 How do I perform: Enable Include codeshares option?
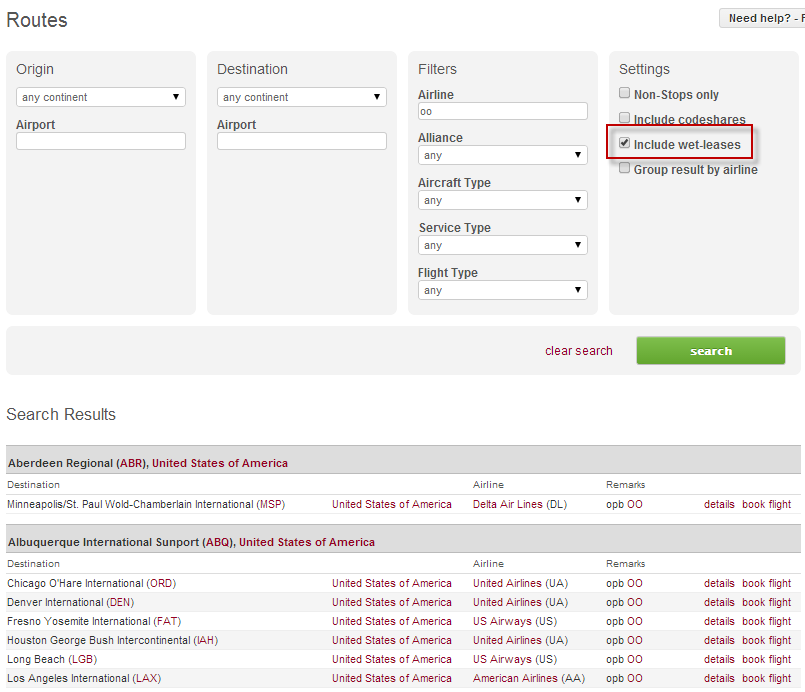[625, 119]
